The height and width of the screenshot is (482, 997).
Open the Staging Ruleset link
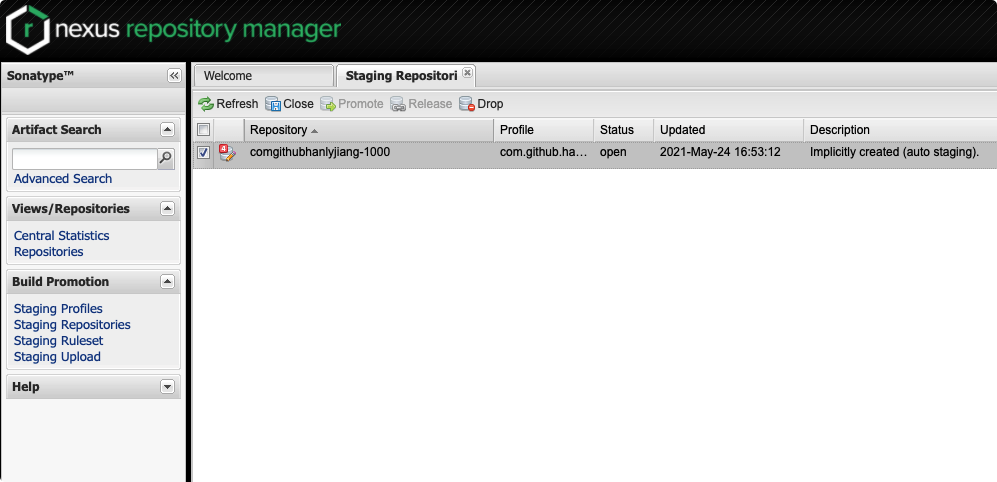pyautogui.click(x=58, y=341)
